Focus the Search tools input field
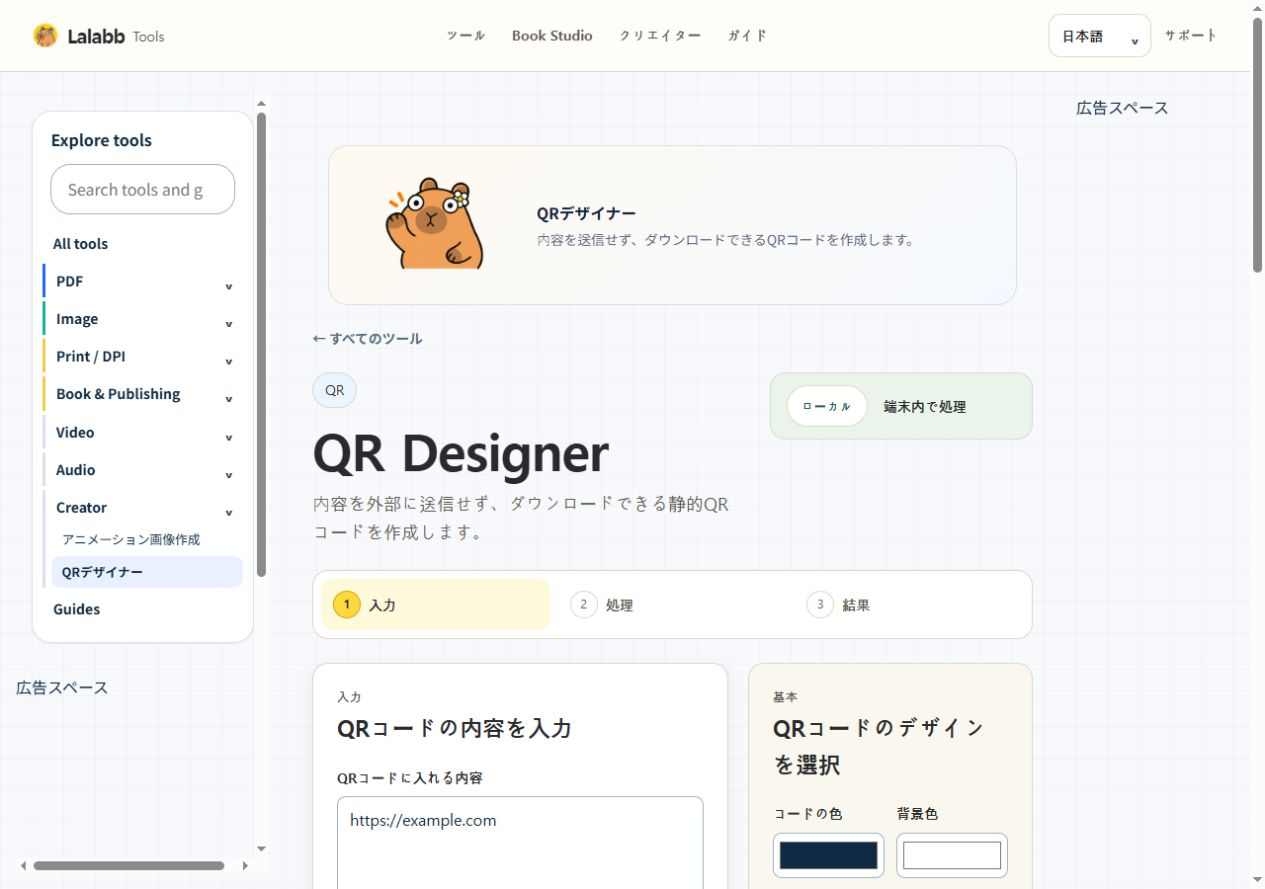This screenshot has height=889, width=1265. point(143,189)
